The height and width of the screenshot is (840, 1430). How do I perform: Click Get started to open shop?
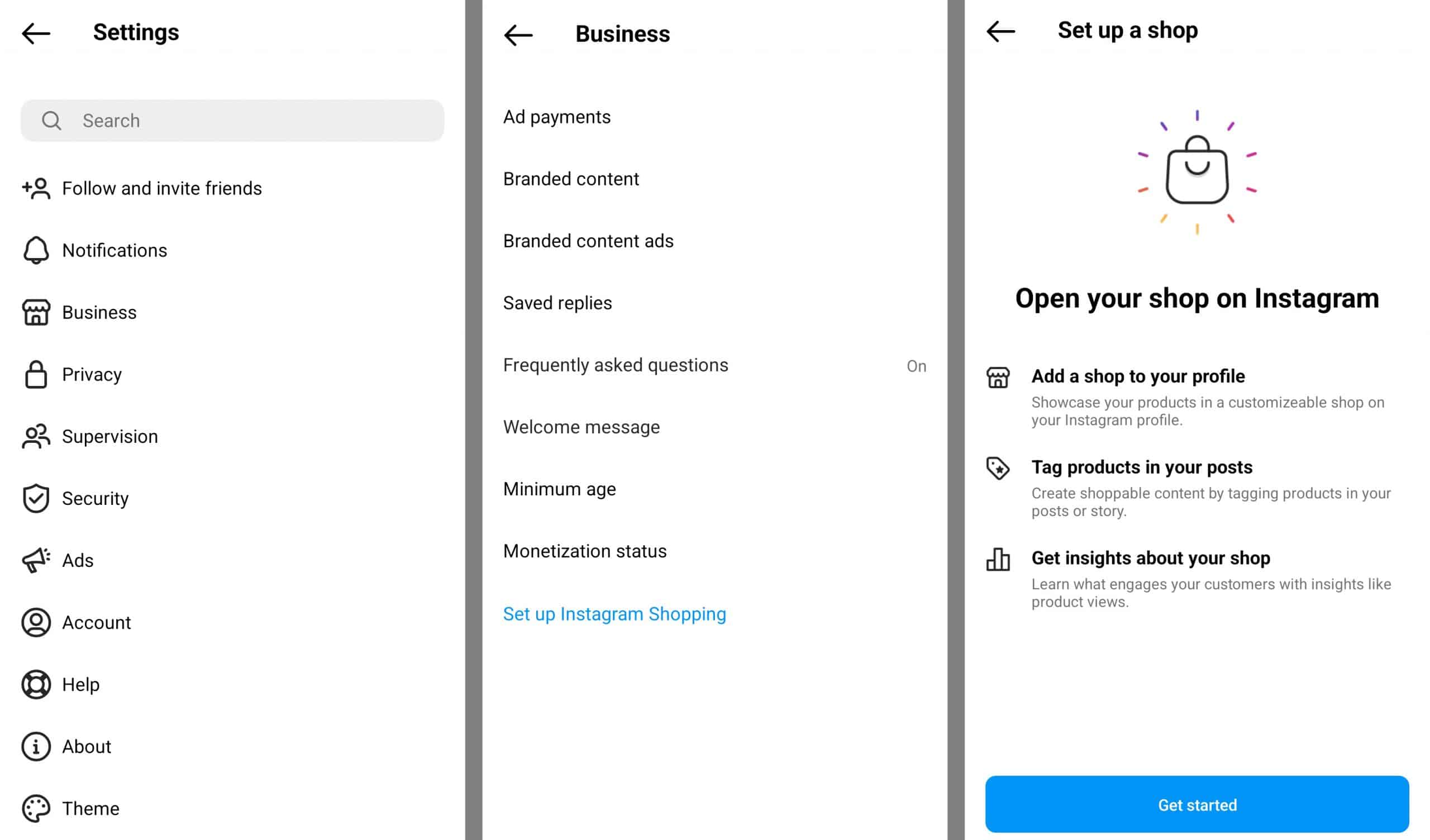point(1197,804)
